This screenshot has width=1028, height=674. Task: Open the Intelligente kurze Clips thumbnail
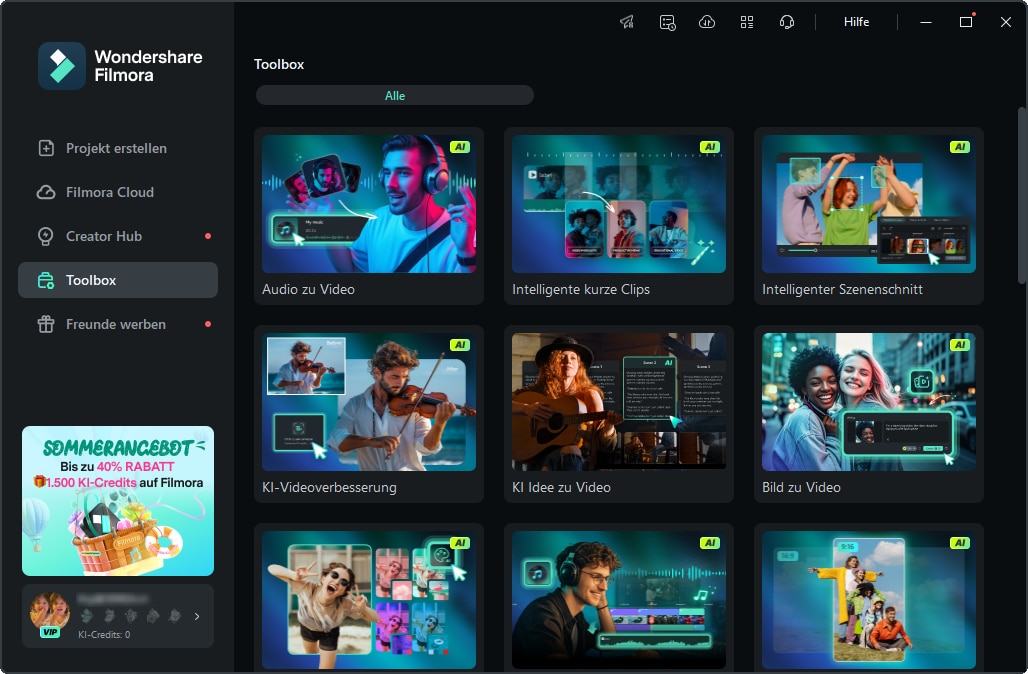coord(619,204)
